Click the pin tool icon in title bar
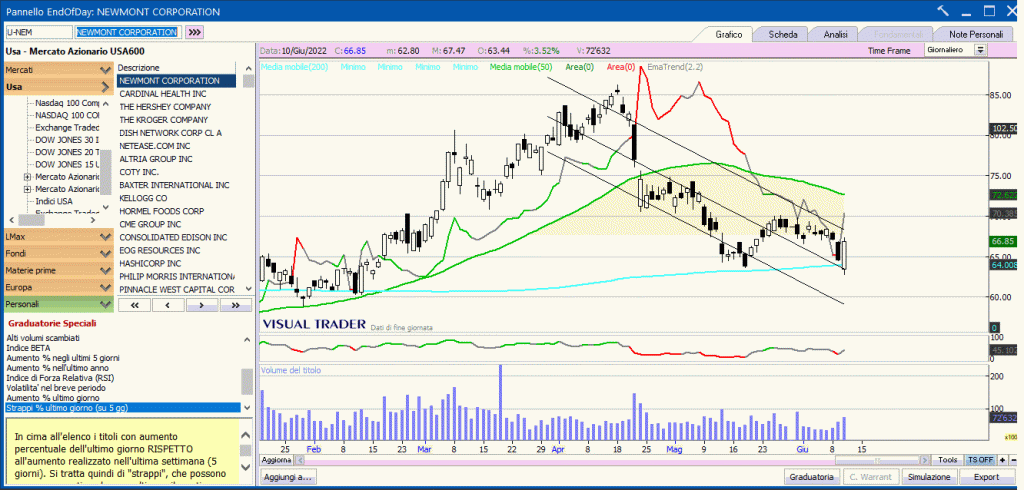 tap(943, 11)
